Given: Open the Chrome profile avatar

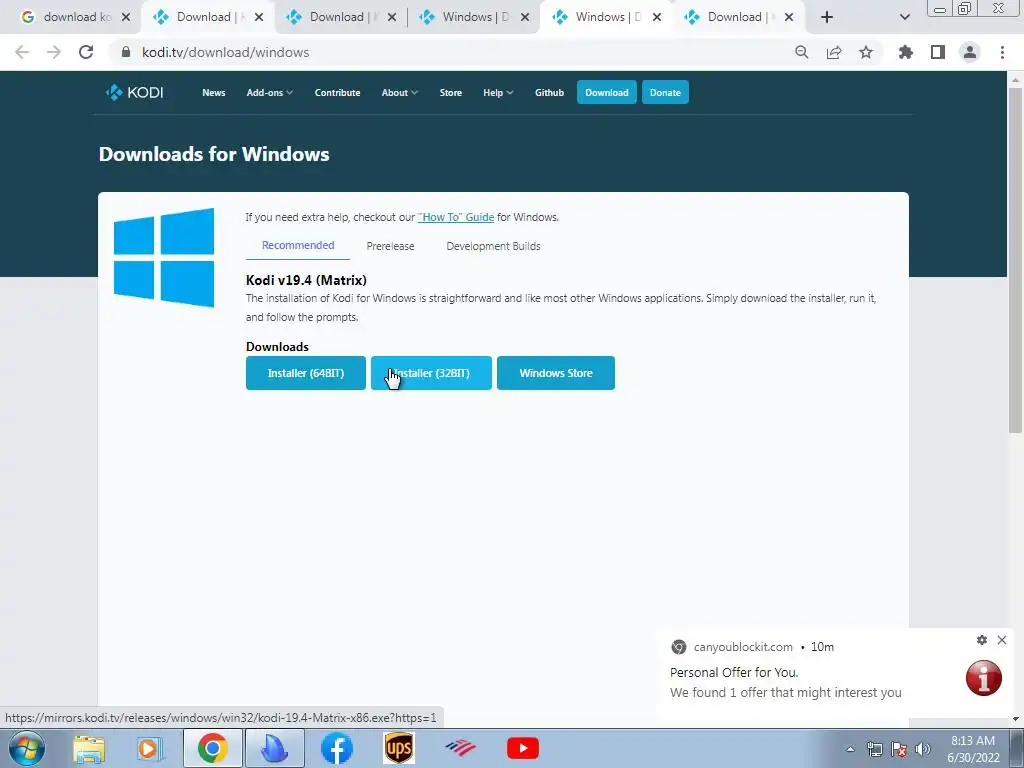Looking at the screenshot, I should coord(970,52).
